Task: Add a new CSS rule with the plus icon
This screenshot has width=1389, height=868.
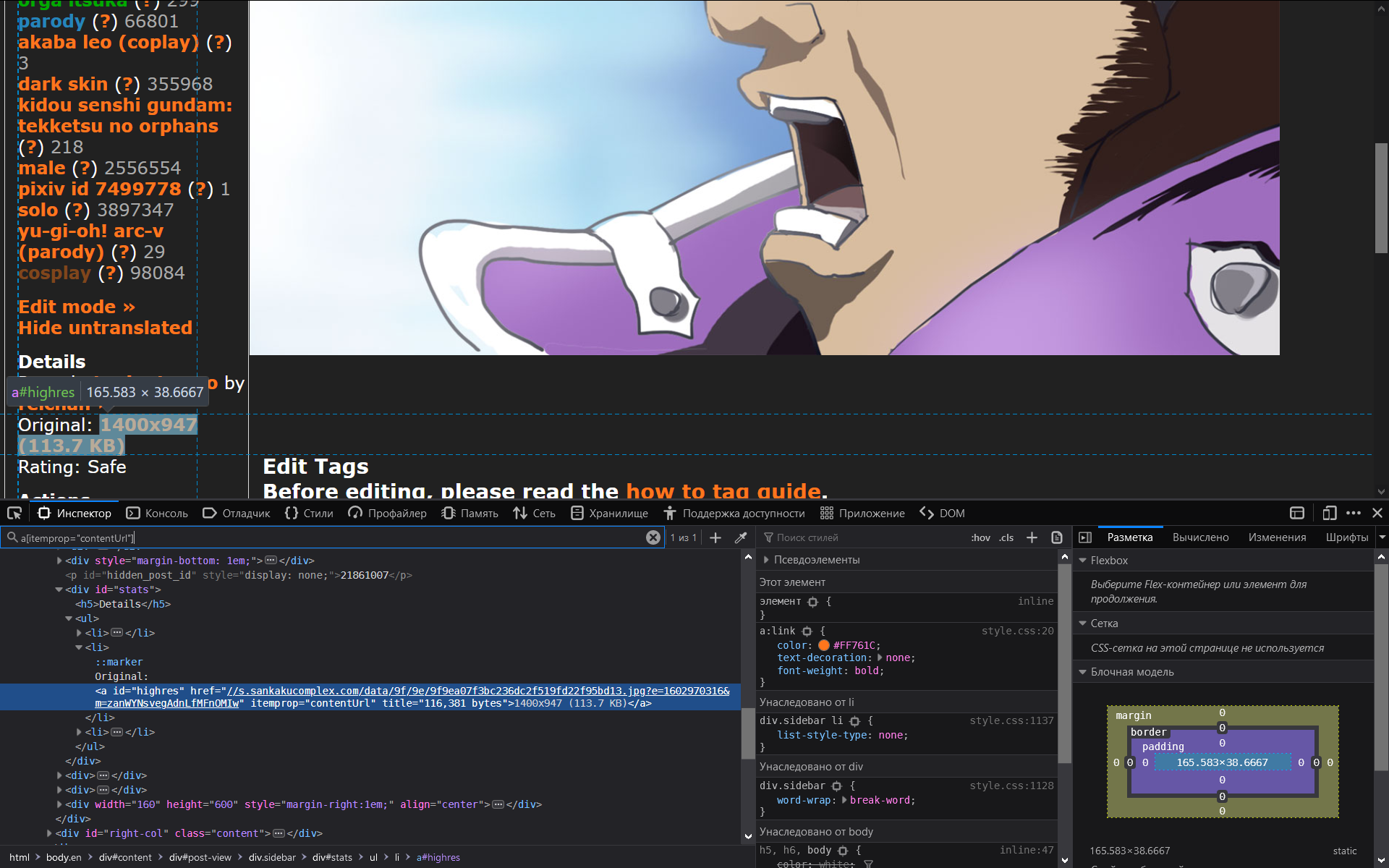Action: tap(1032, 537)
